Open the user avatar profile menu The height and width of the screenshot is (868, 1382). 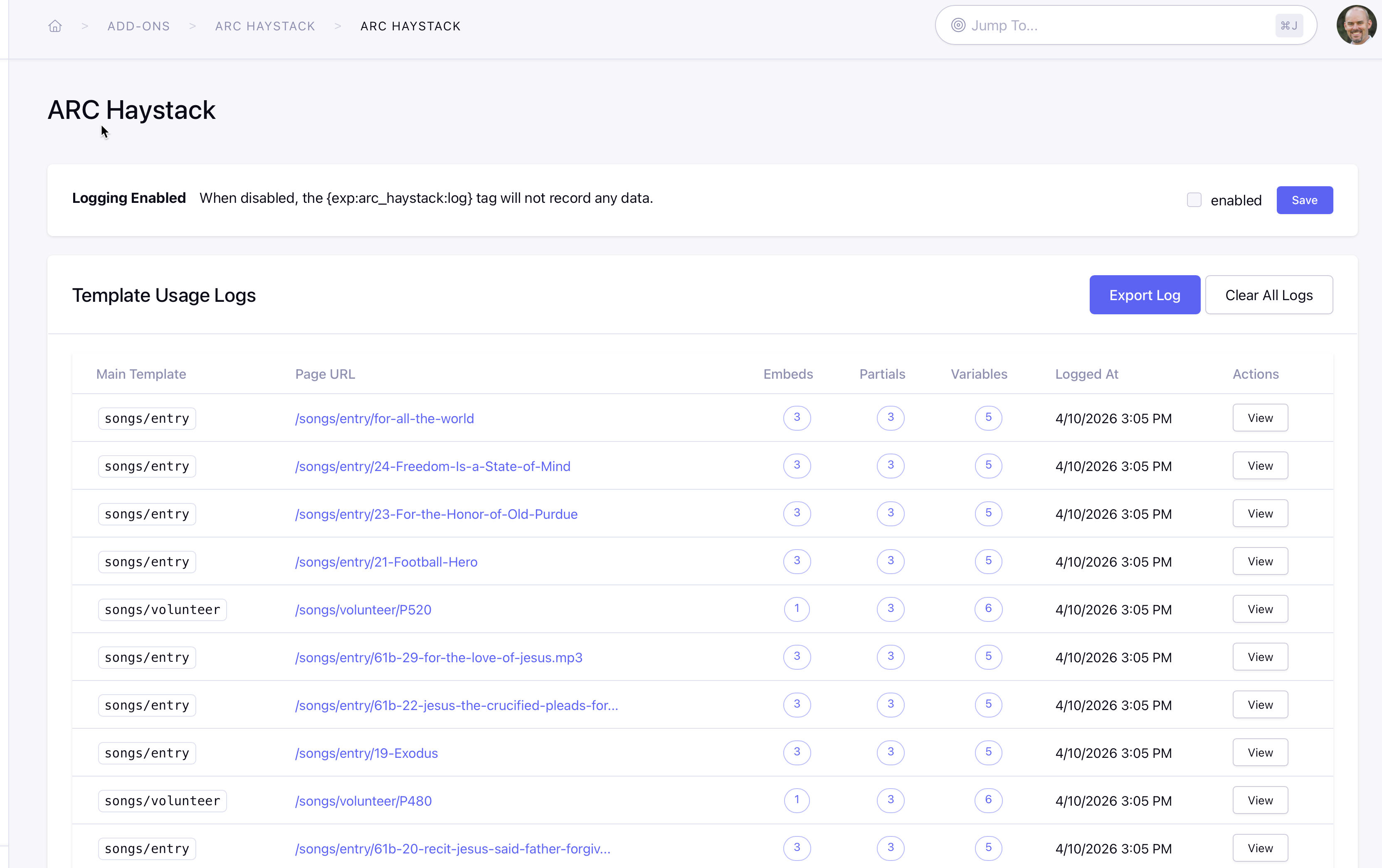pyautogui.click(x=1356, y=25)
